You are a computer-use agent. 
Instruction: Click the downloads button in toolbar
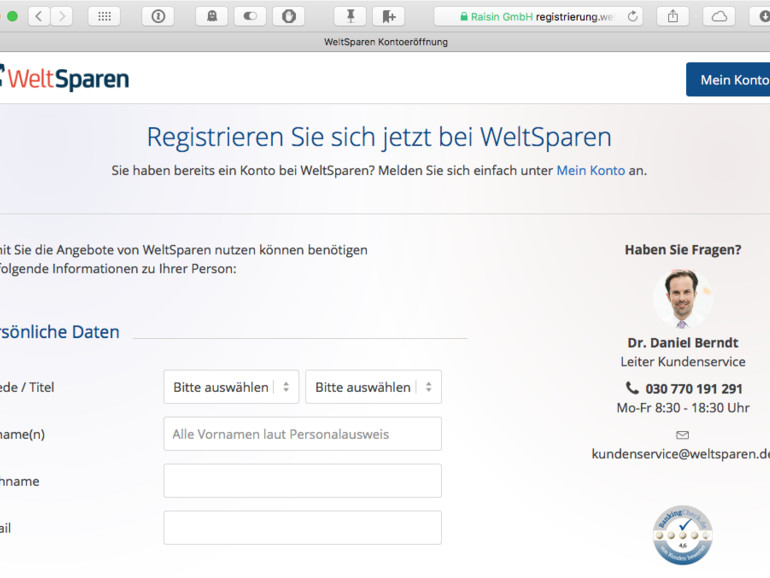click(x=761, y=16)
